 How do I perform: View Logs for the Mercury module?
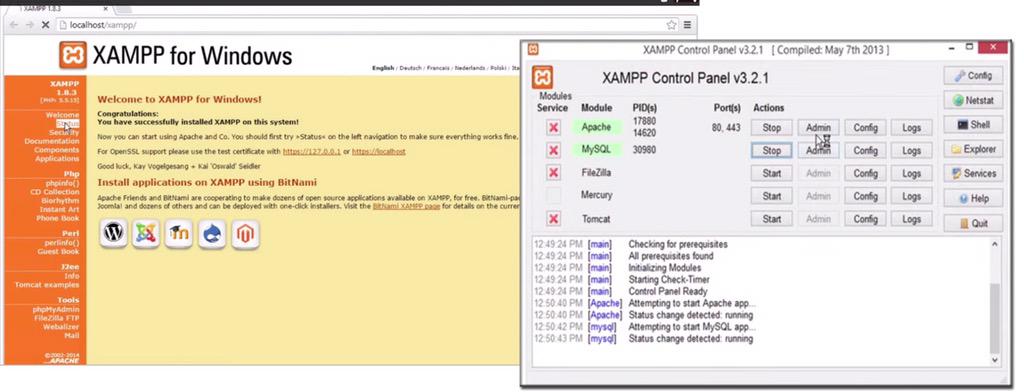912,196
